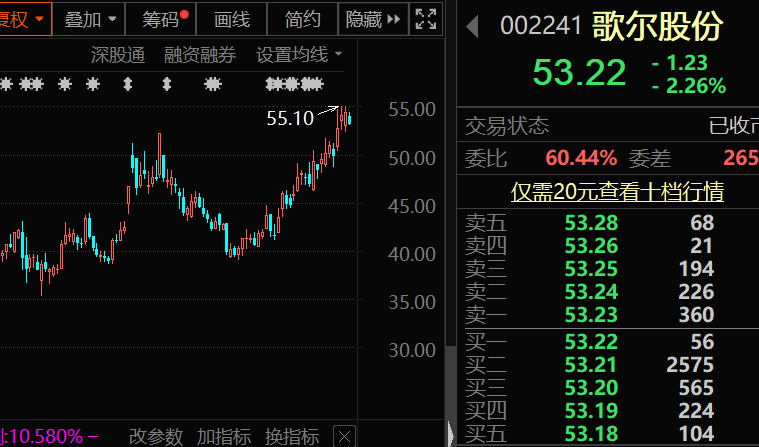Click the 深股通 label

(118, 55)
